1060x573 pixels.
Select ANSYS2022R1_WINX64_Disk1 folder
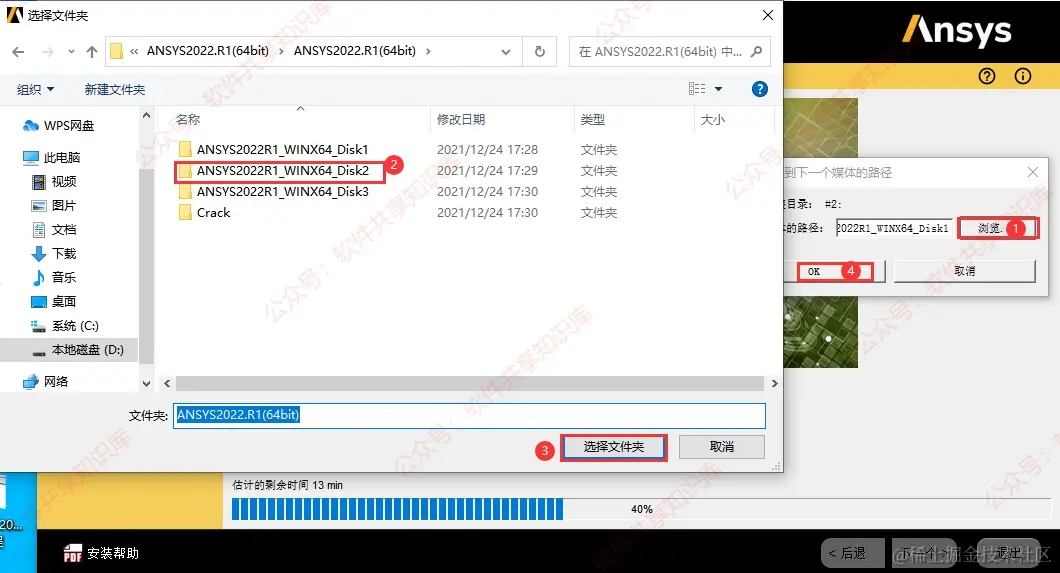(274, 149)
